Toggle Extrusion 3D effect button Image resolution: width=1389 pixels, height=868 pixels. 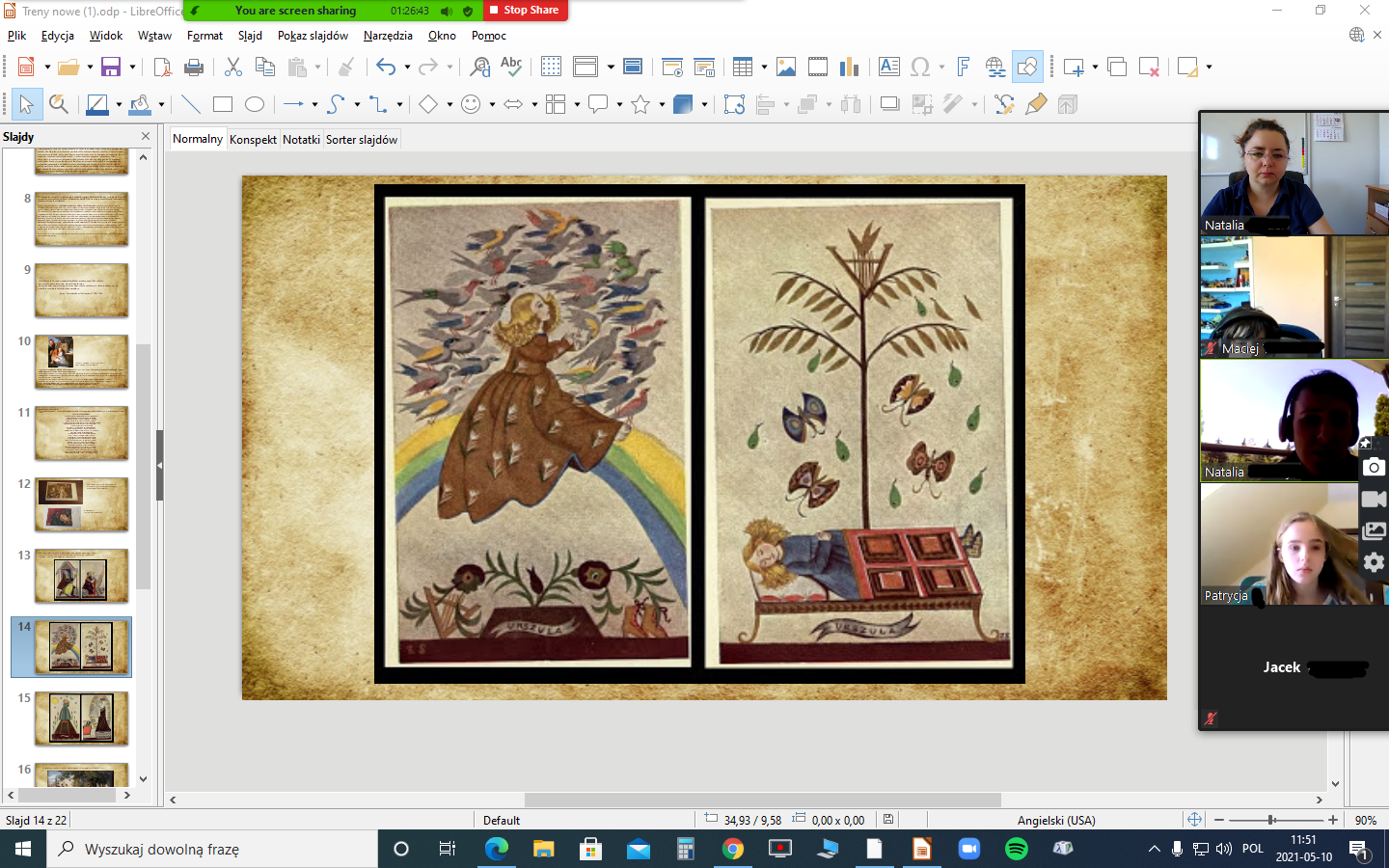click(1068, 104)
